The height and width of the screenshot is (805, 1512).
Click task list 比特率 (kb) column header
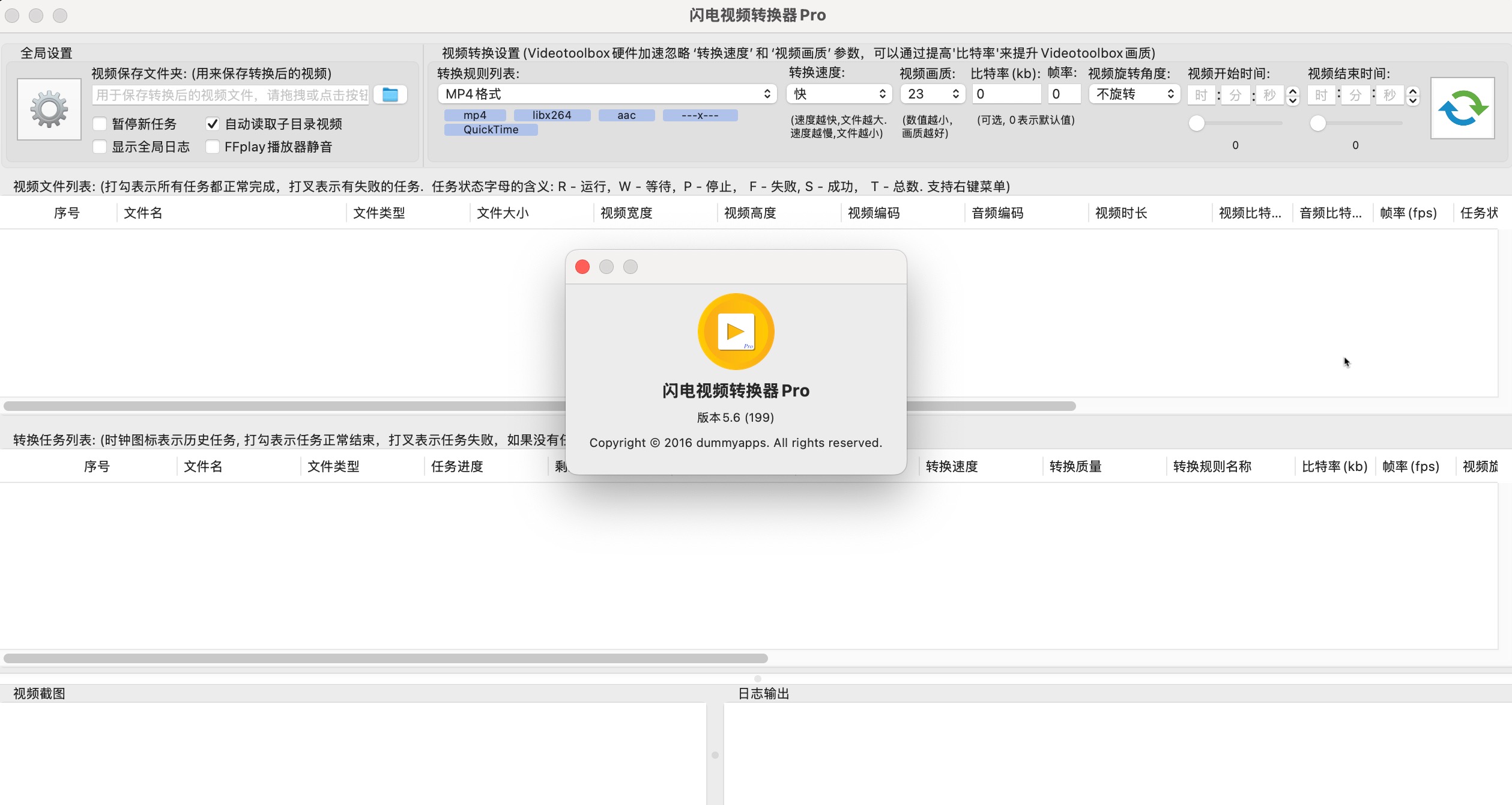pyautogui.click(x=1335, y=466)
